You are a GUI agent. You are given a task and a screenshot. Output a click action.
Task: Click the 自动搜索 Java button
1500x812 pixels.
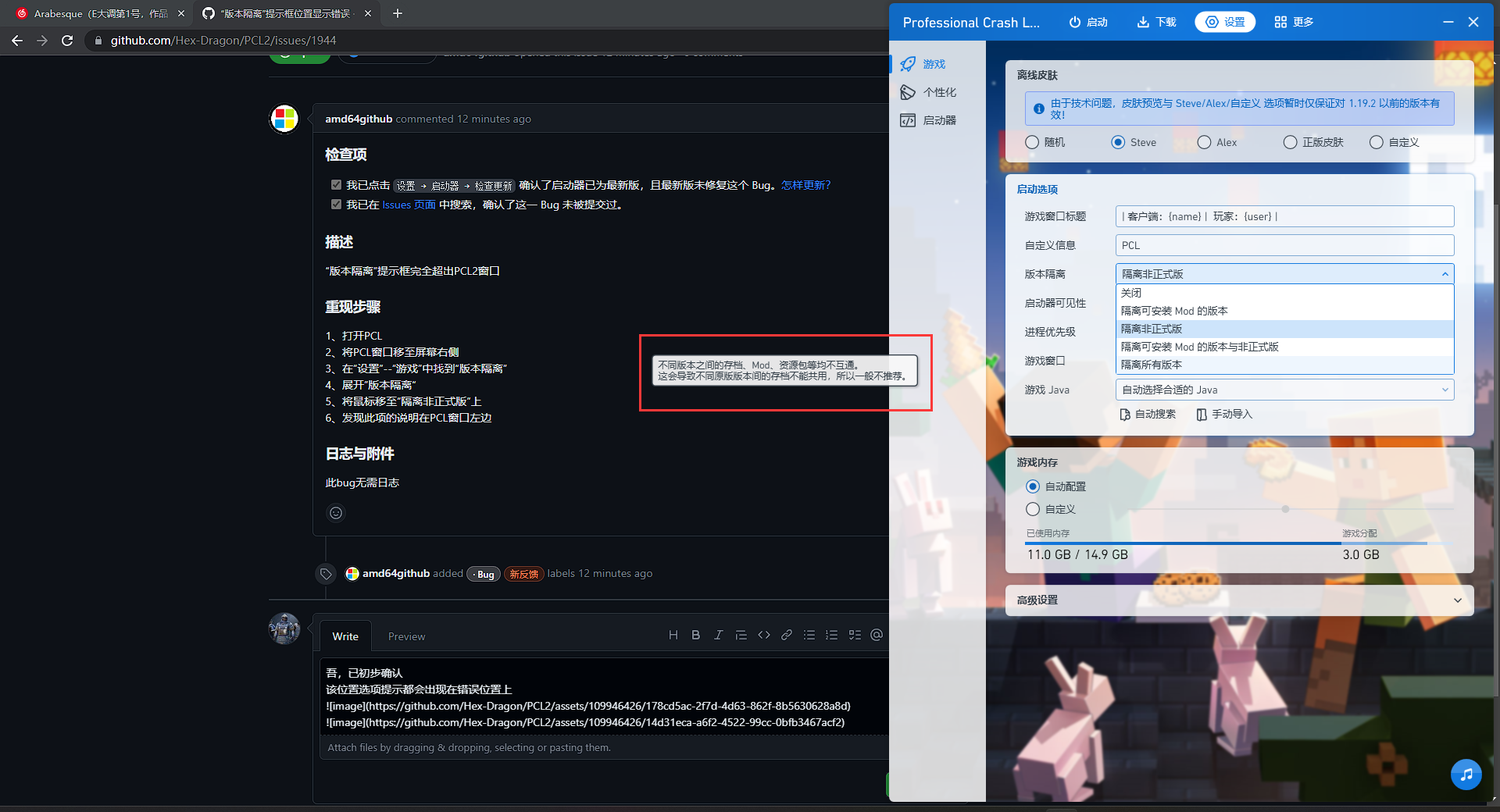1148,415
